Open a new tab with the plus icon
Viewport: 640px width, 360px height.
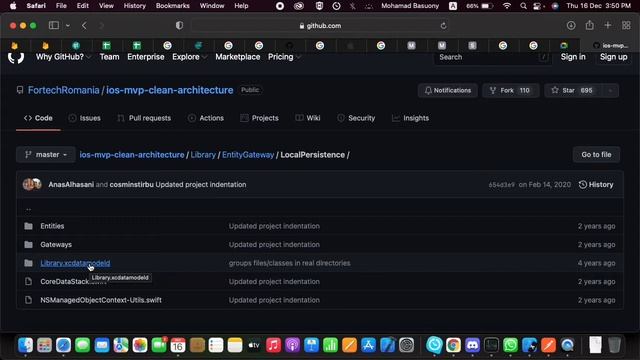[608, 25]
